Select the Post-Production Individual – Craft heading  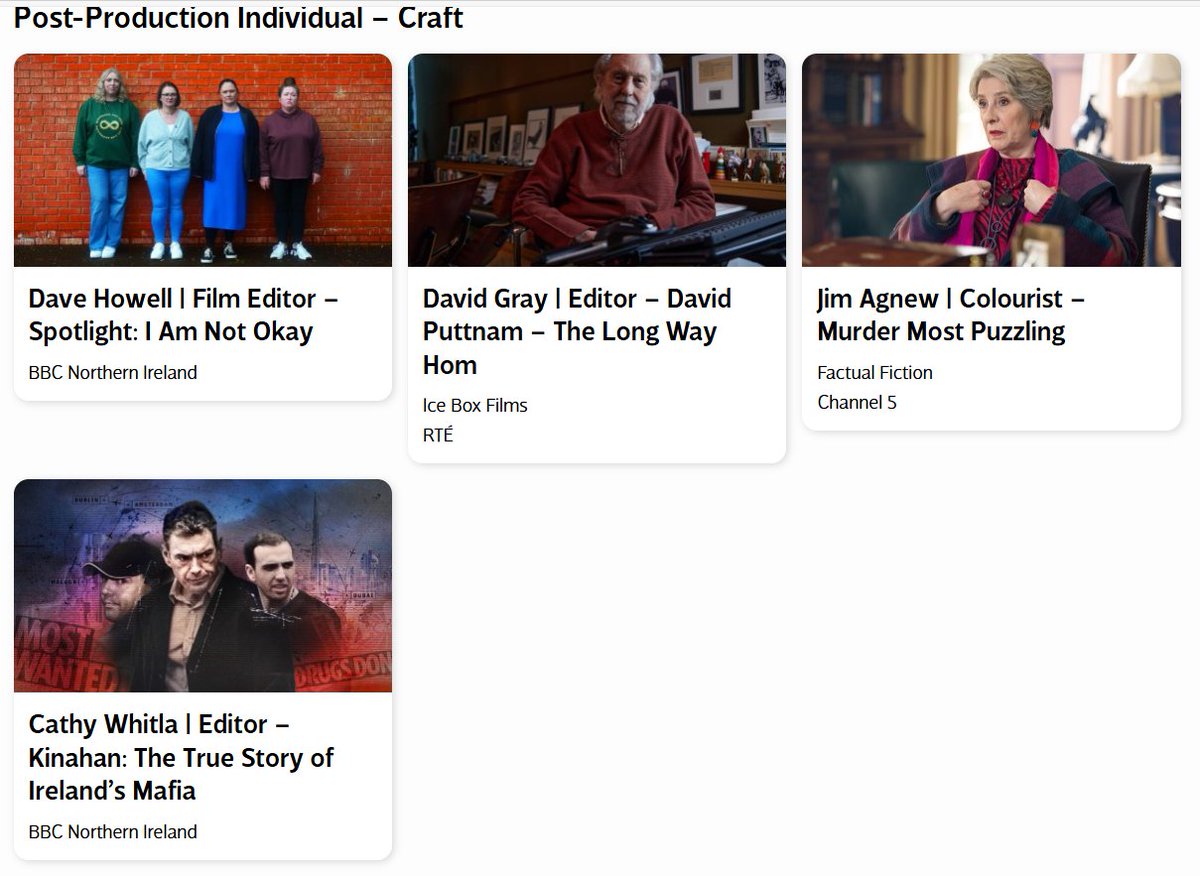237,18
